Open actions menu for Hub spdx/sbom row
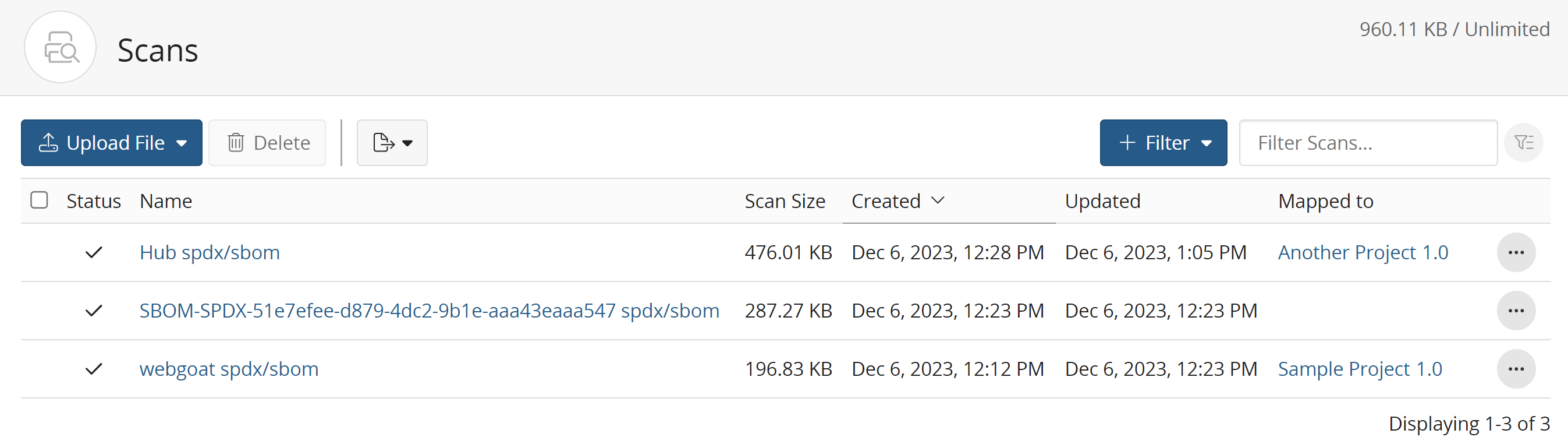Screen dimensions: 1568x444 [1516, 253]
